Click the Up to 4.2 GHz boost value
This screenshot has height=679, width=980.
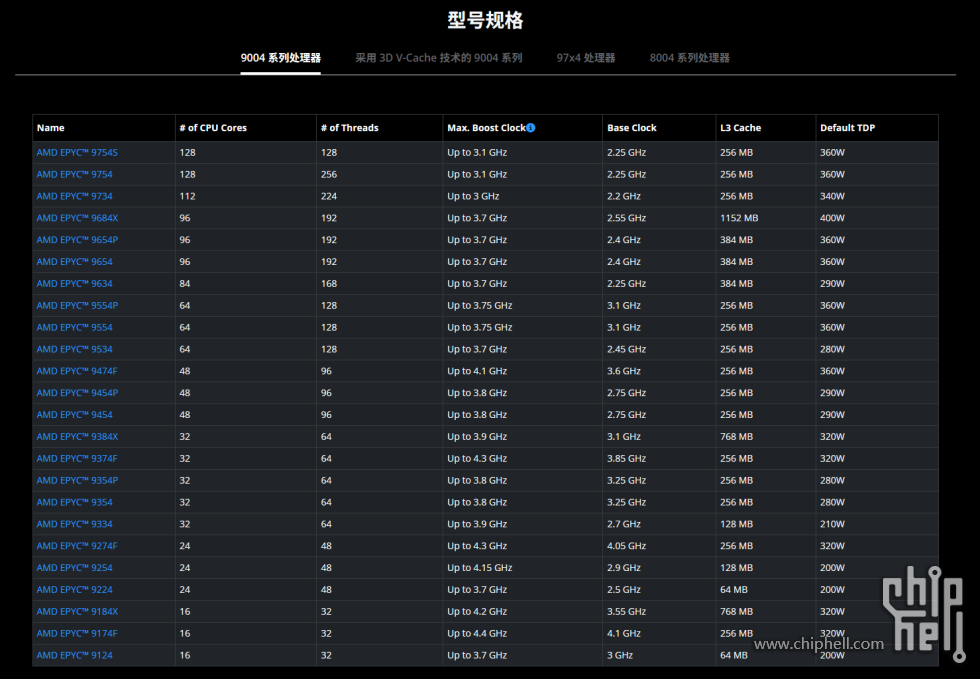[x=477, y=612]
